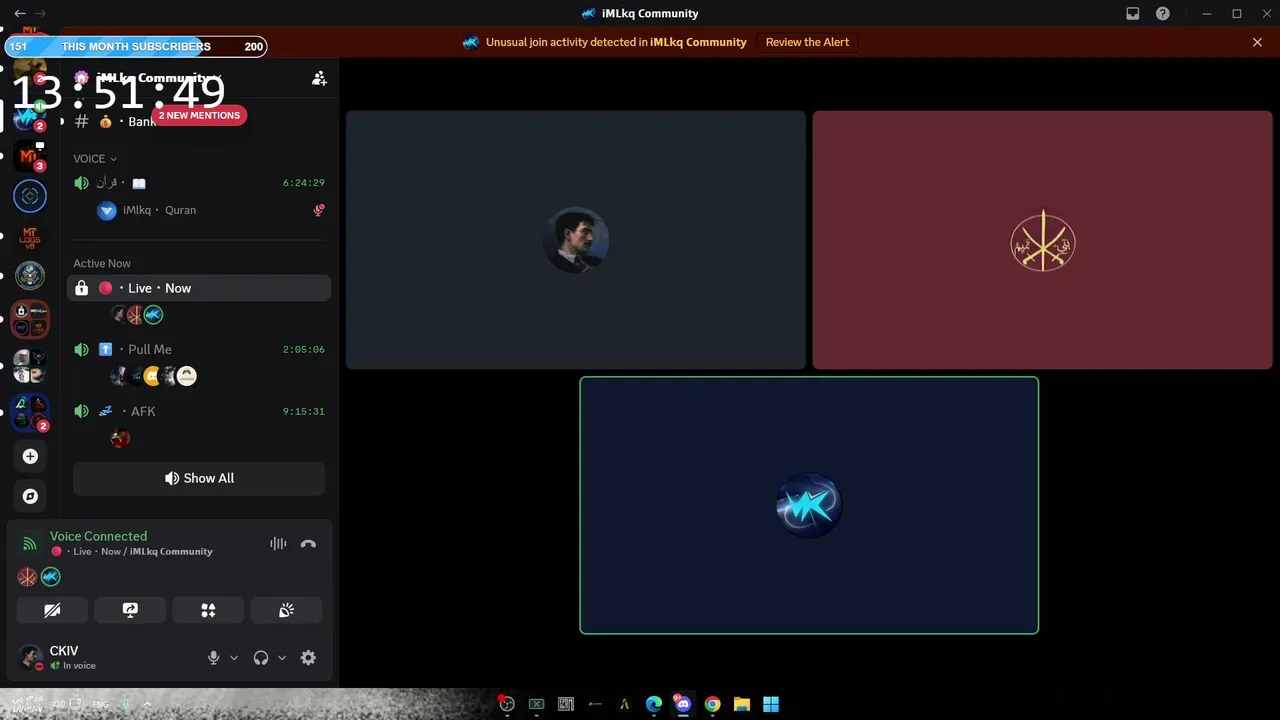
Task: Turn on camera toggle button
Action: point(52,610)
